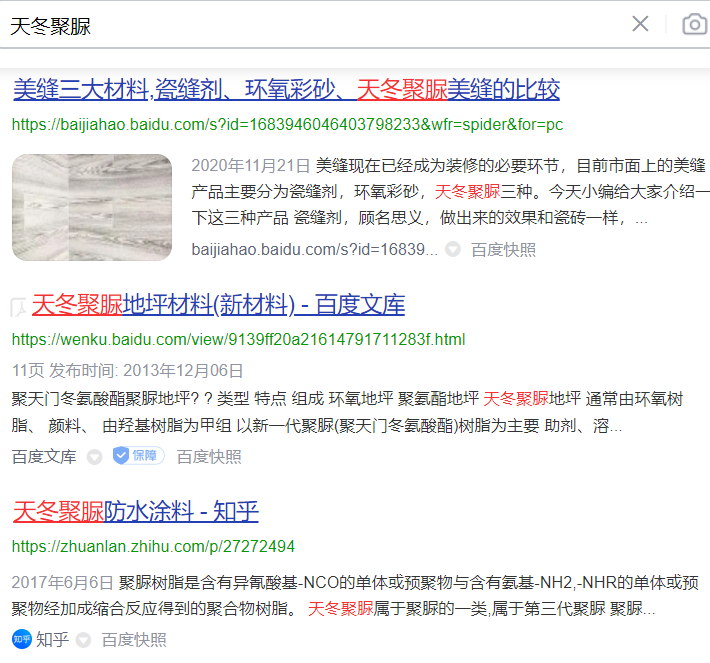The width and height of the screenshot is (710, 663).
Task: Click the icon left of 天冬聚脲地坪材料 title
Action: [18, 307]
